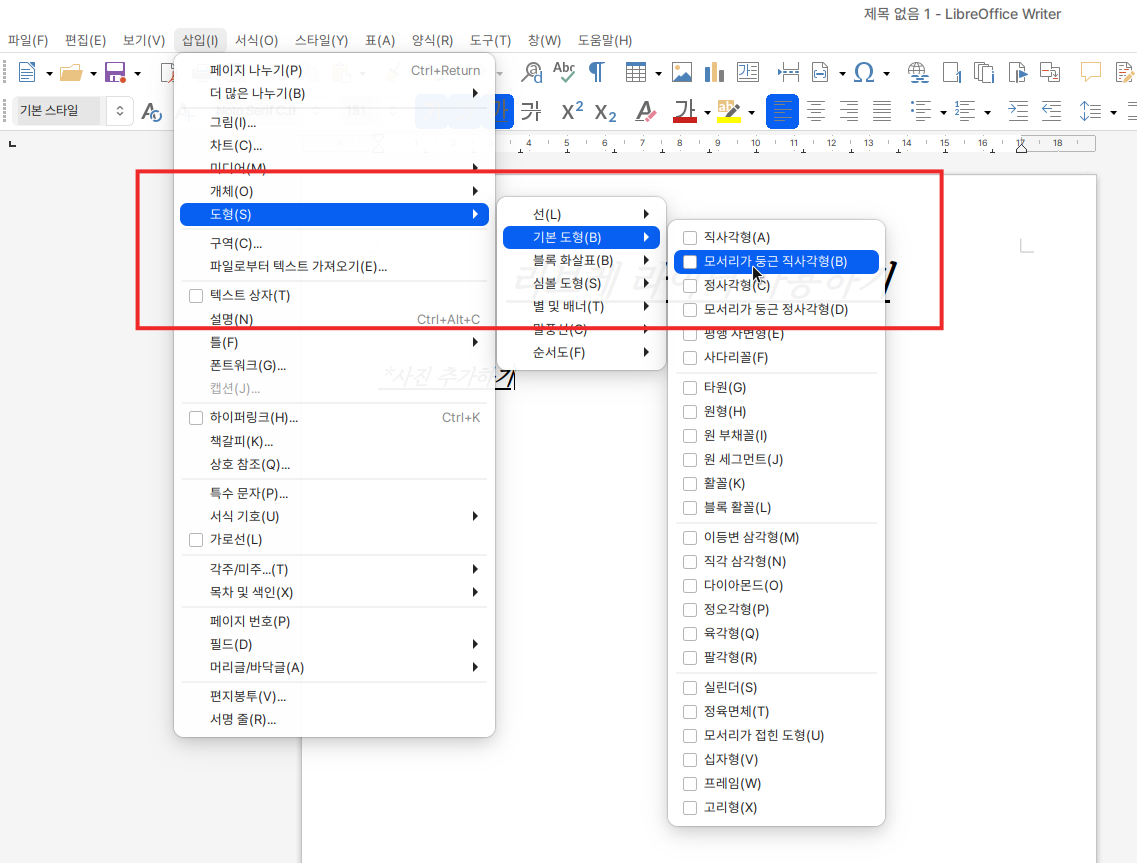Click the center alignment icon
Viewport: 1137px width, 863px height.
816,111
